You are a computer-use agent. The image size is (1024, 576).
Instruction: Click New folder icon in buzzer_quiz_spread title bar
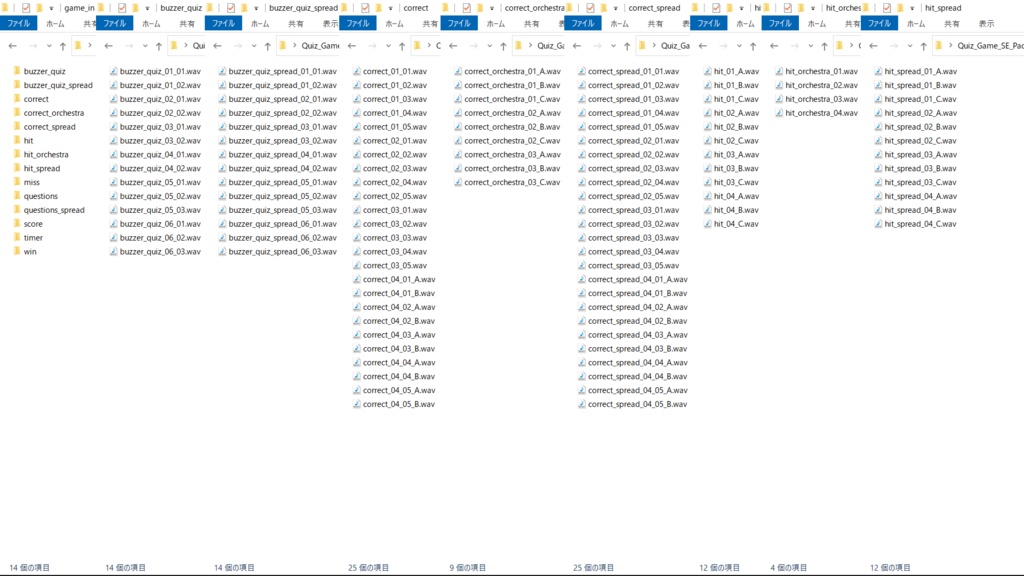(x=244, y=8)
